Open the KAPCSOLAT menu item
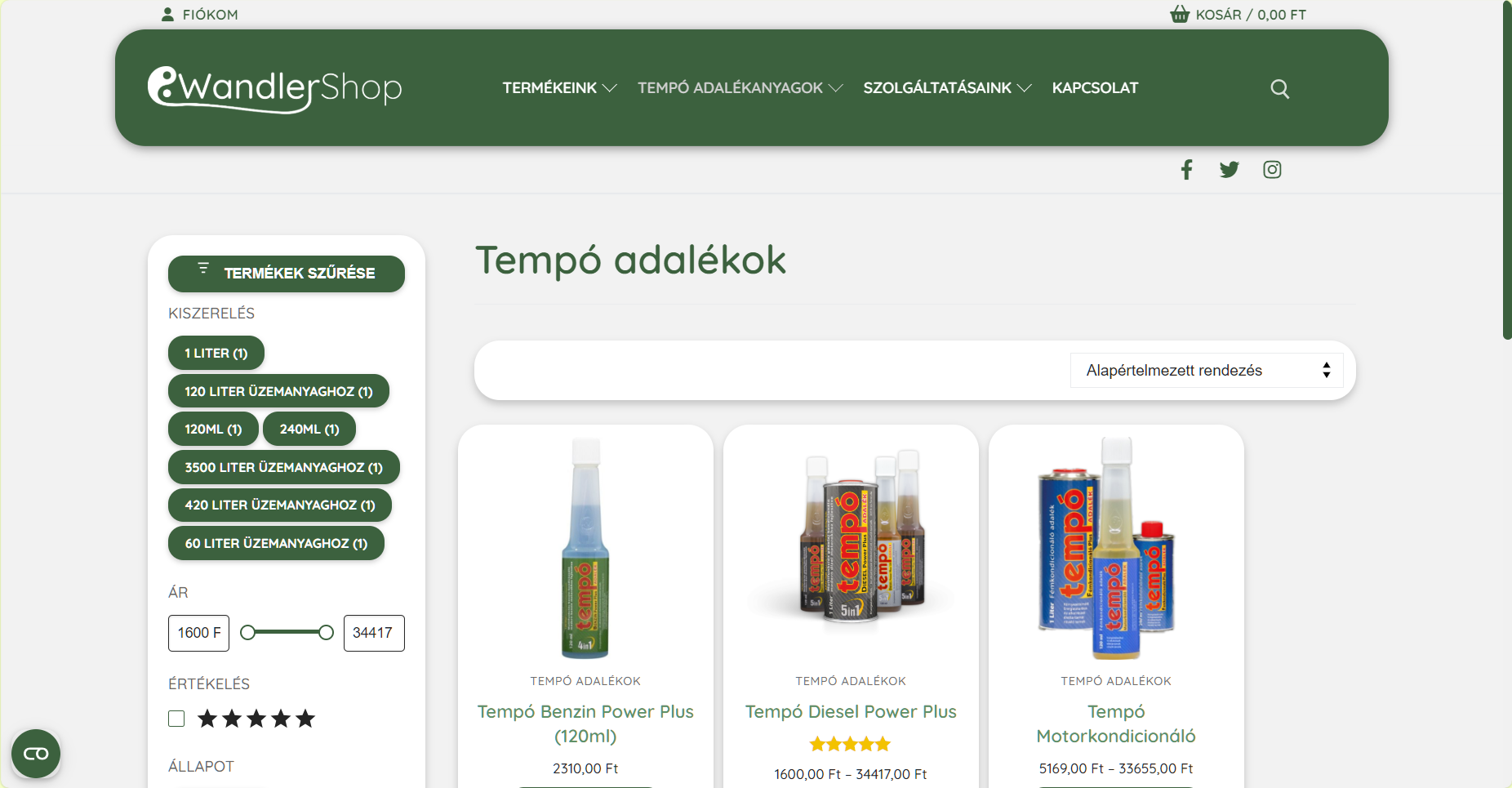 point(1094,88)
